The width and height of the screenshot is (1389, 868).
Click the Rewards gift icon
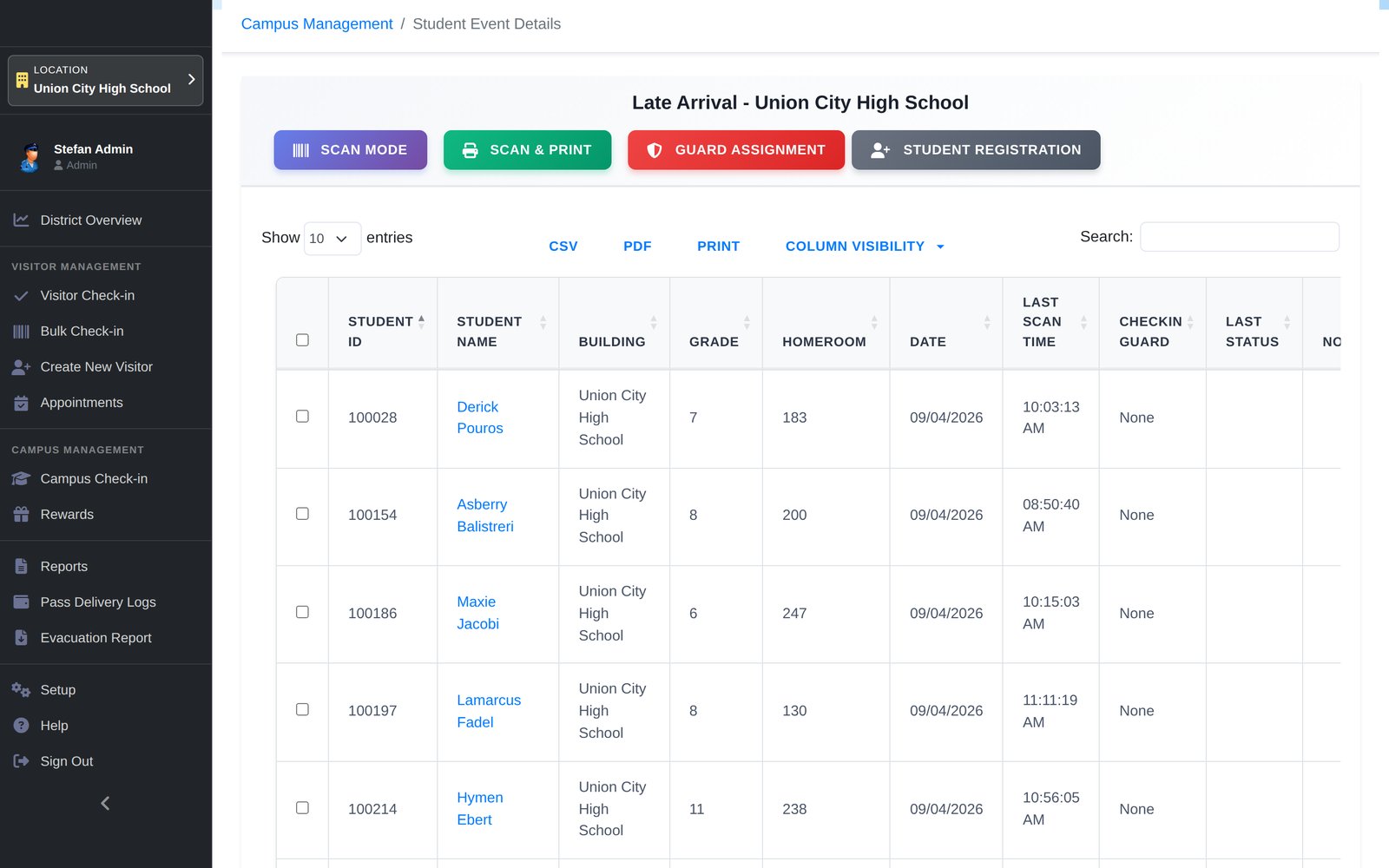[x=21, y=515]
